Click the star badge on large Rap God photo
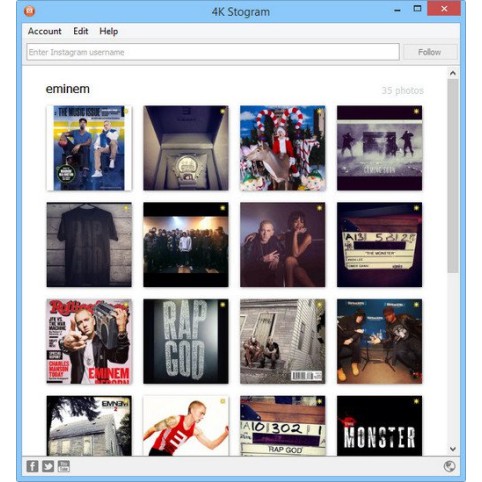The width and height of the screenshot is (482, 482). click(223, 304)
